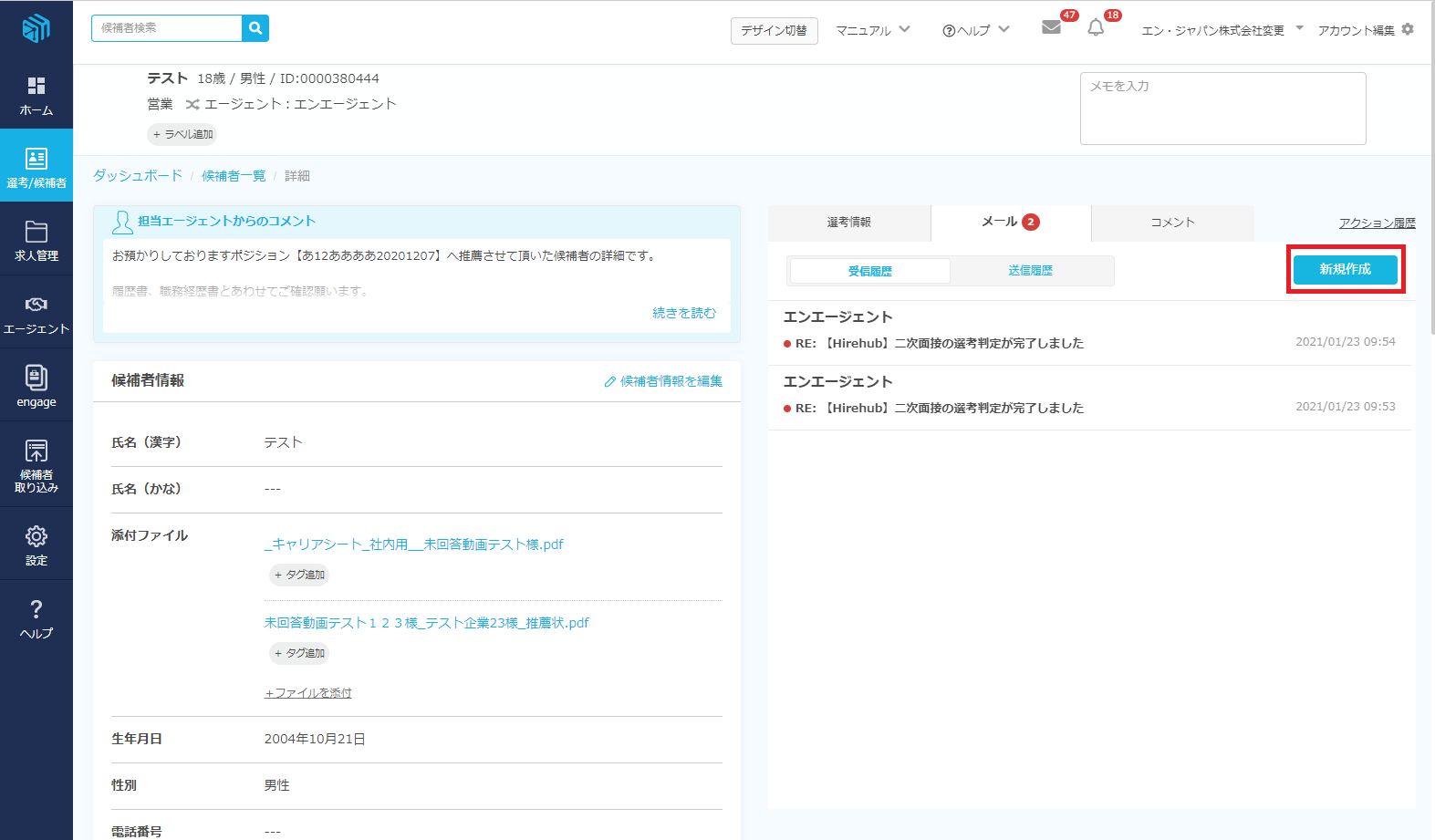Screen dimensions: 1435x840
Task: Switch to the selection info (選考情報) tab
Action: point(848,223)
